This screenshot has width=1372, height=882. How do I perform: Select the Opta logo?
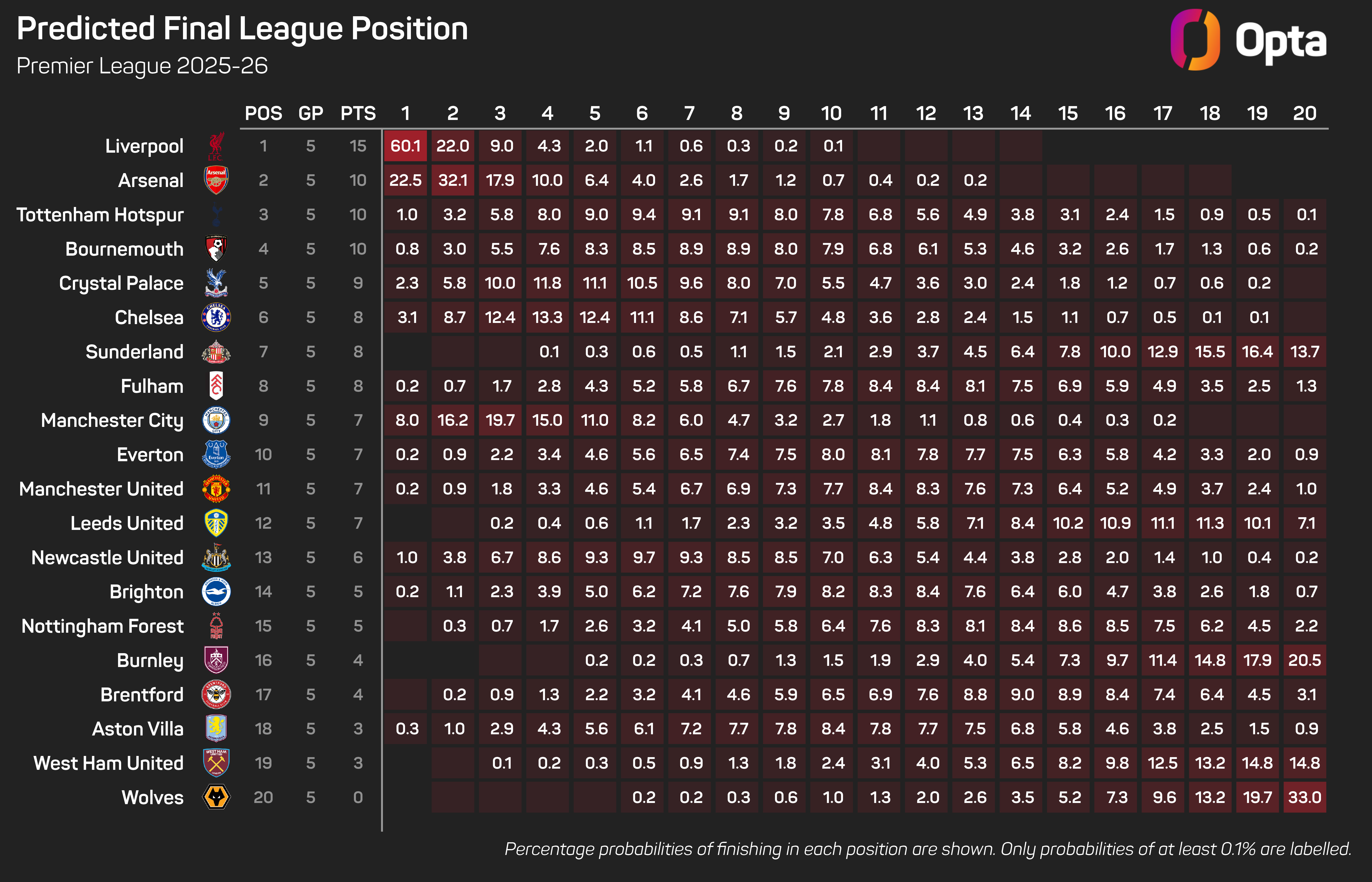(1248, 40)
